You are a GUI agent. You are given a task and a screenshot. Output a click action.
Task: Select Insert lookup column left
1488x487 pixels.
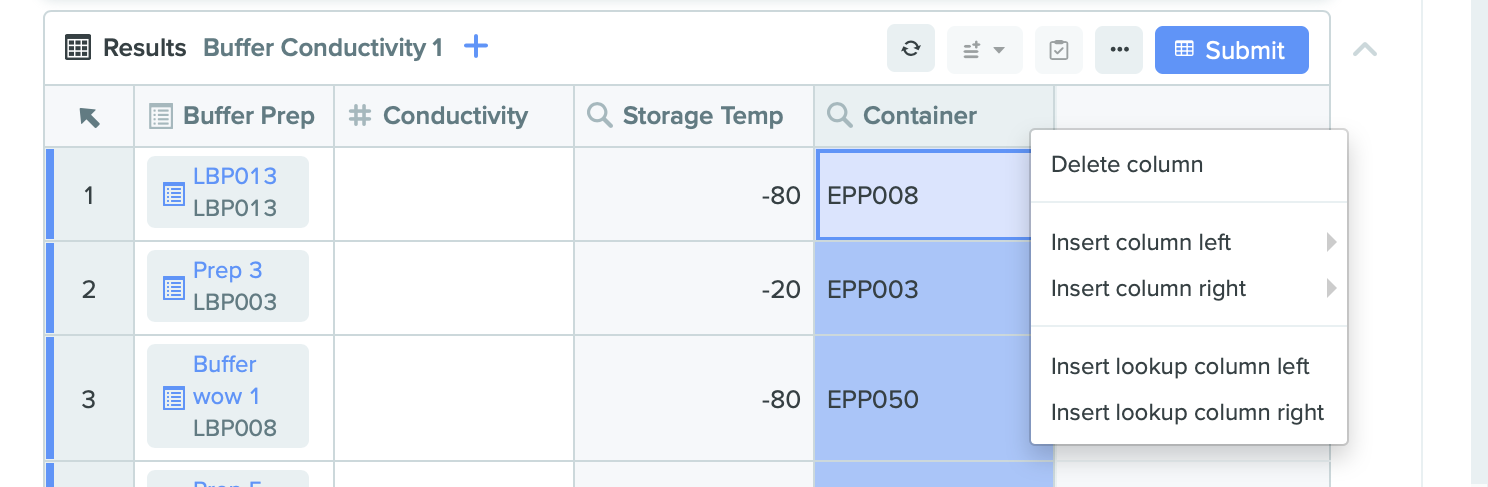click(x=1180, y=367)
